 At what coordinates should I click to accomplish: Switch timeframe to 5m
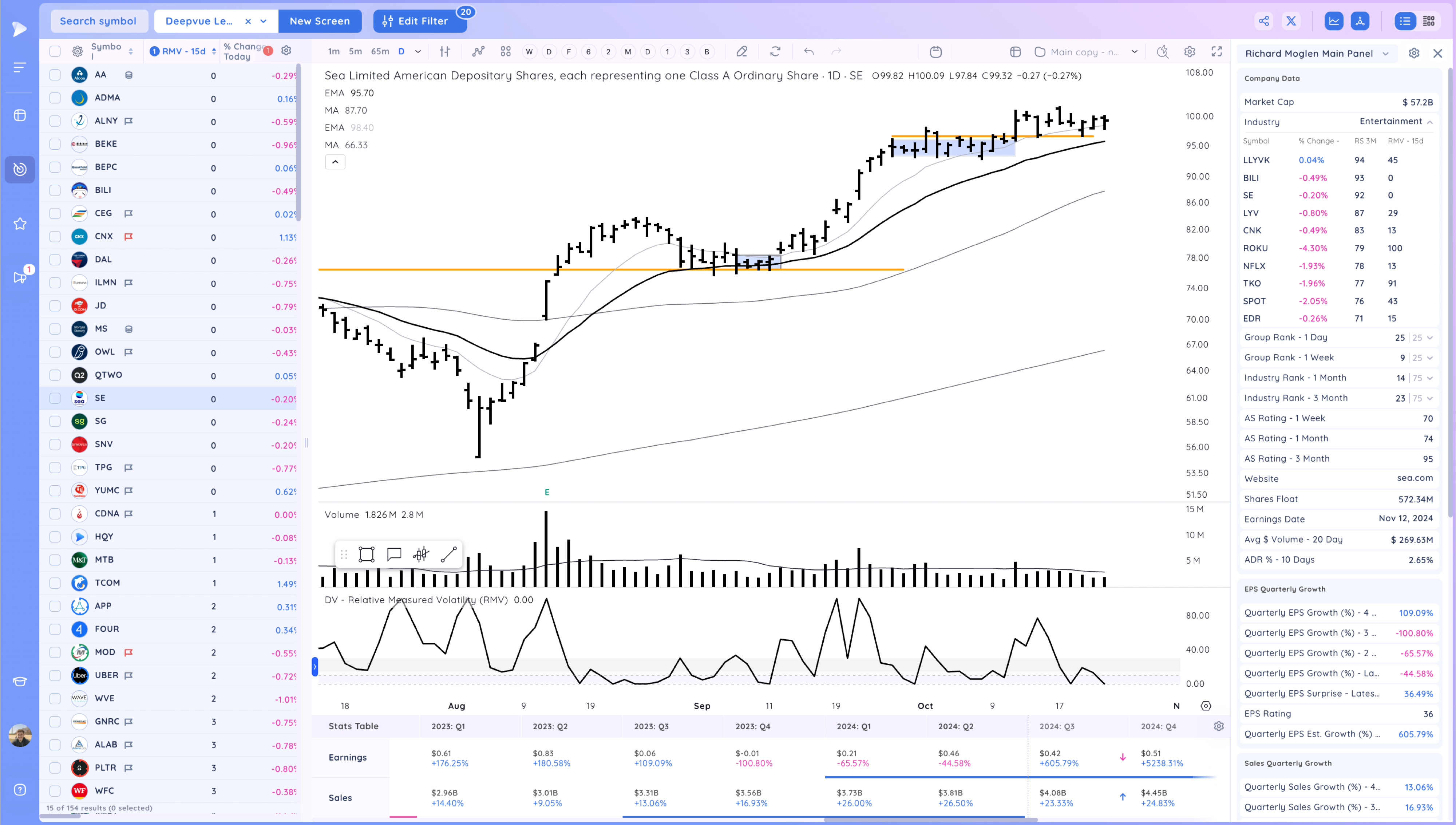pyautogui.click(x=355, y=51)
